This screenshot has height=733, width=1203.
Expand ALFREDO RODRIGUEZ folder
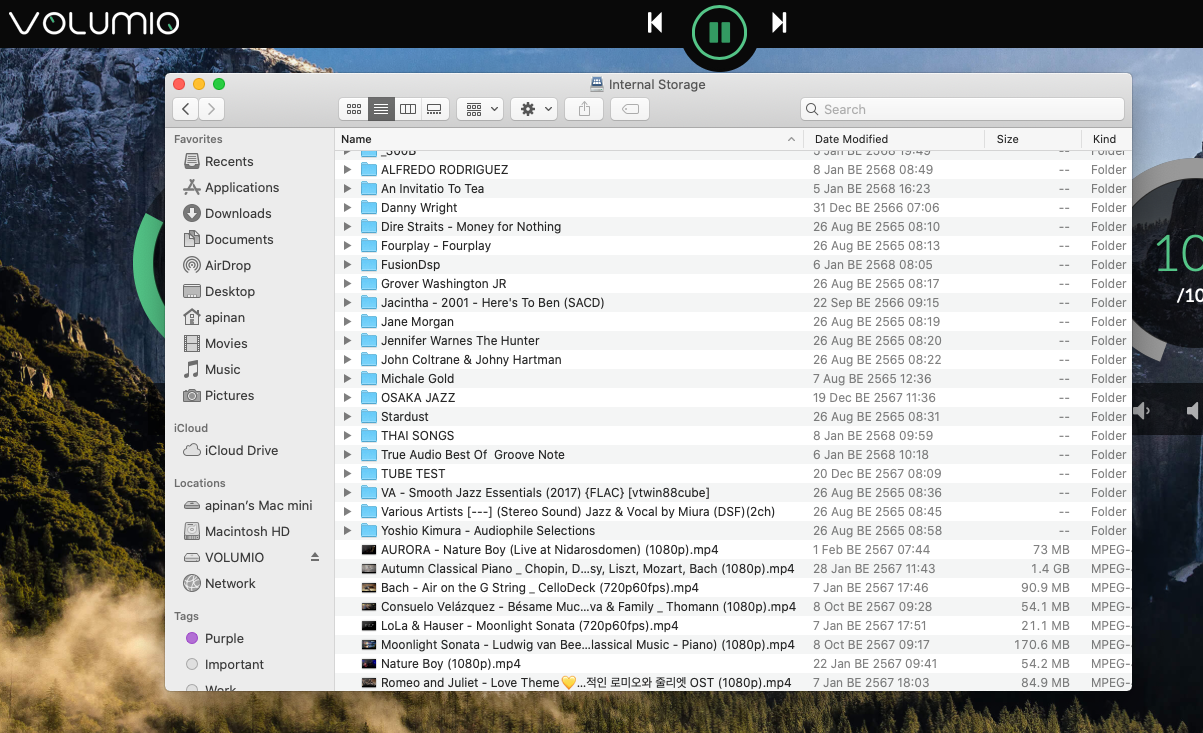[347, 170]
